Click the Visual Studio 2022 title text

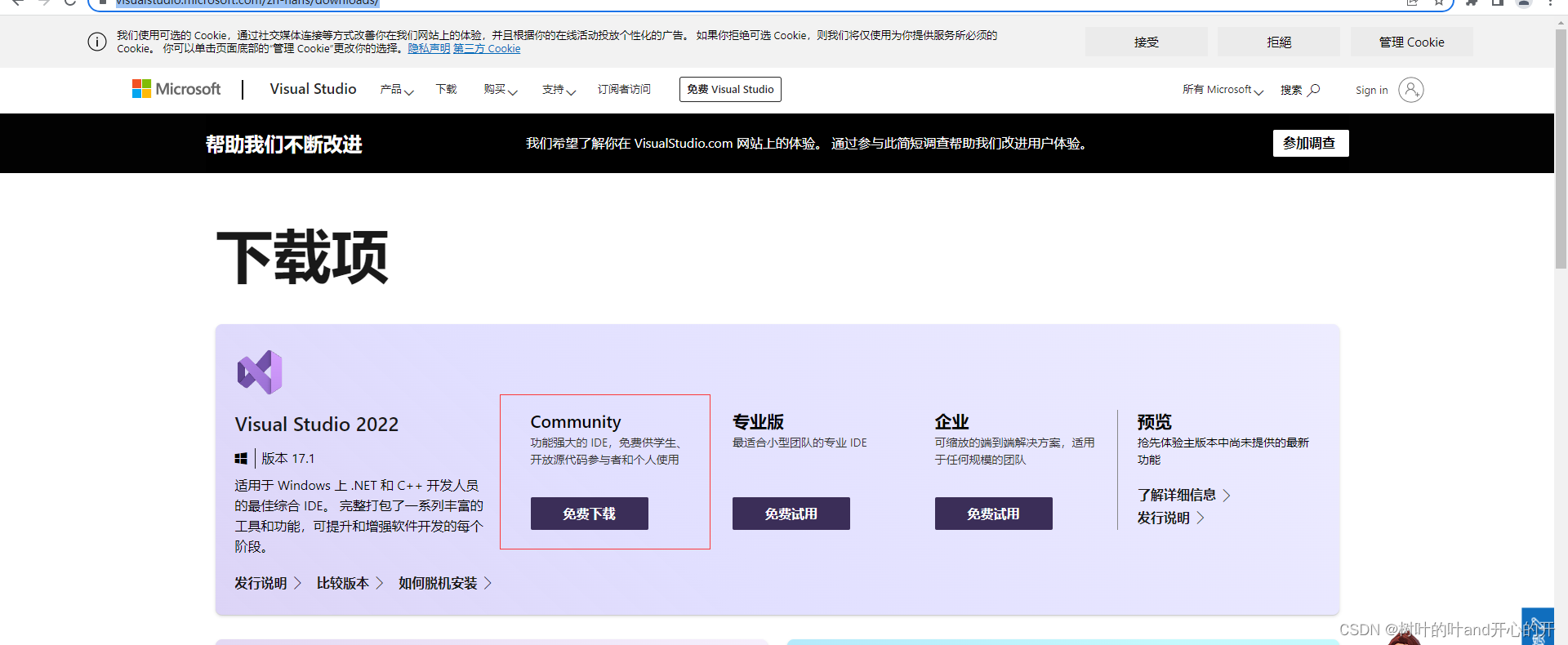coord(317,425)
